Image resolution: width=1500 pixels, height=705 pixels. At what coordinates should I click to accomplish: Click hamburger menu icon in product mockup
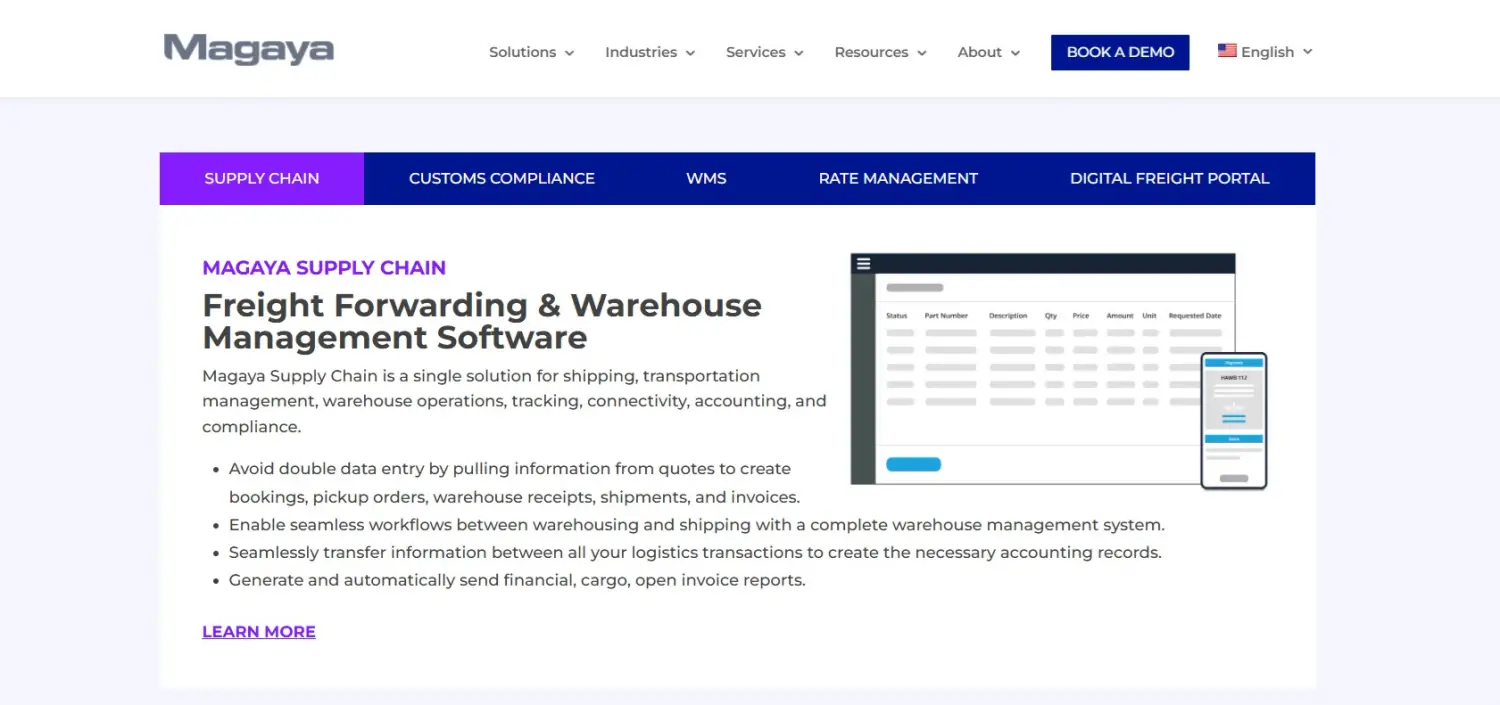(x=863, y=264)
